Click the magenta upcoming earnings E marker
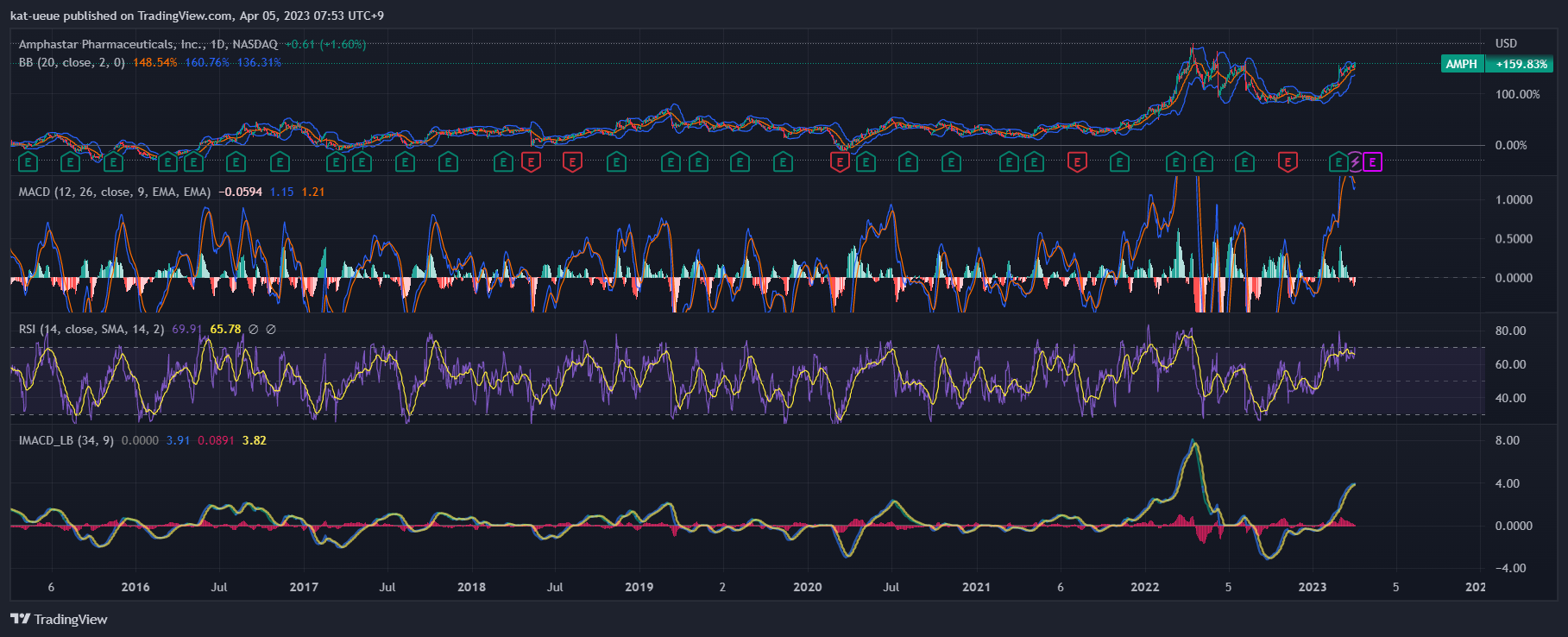This screenshot has height=637, width=1568. click(1372, 161)
